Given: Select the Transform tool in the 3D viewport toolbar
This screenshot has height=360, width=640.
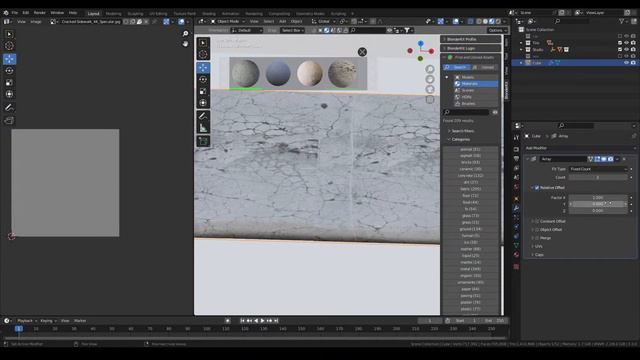Looking at the screenshot, I should tap(203, 103).
